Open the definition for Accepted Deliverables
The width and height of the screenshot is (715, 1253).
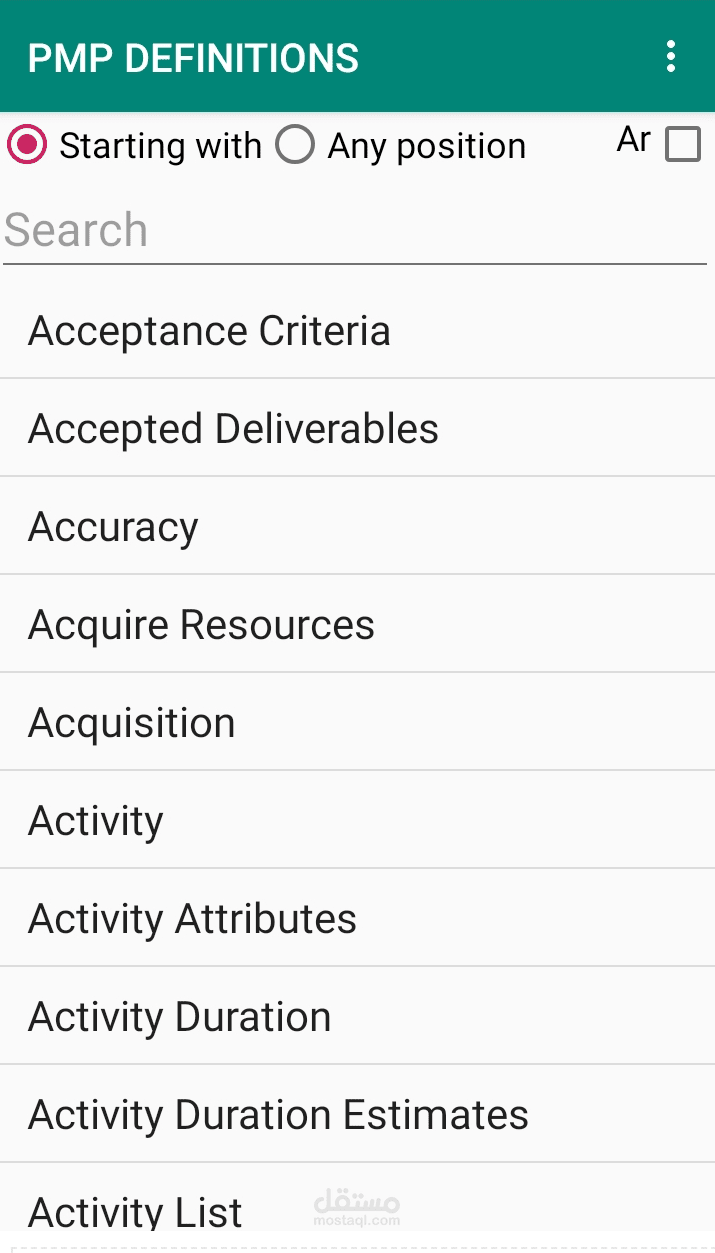click(x=234, y=428)
